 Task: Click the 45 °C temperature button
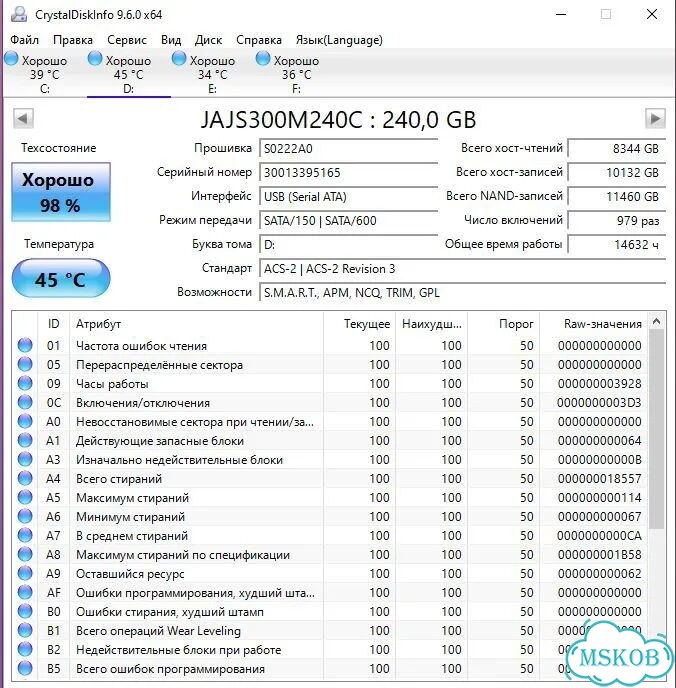tap(61, 279)
